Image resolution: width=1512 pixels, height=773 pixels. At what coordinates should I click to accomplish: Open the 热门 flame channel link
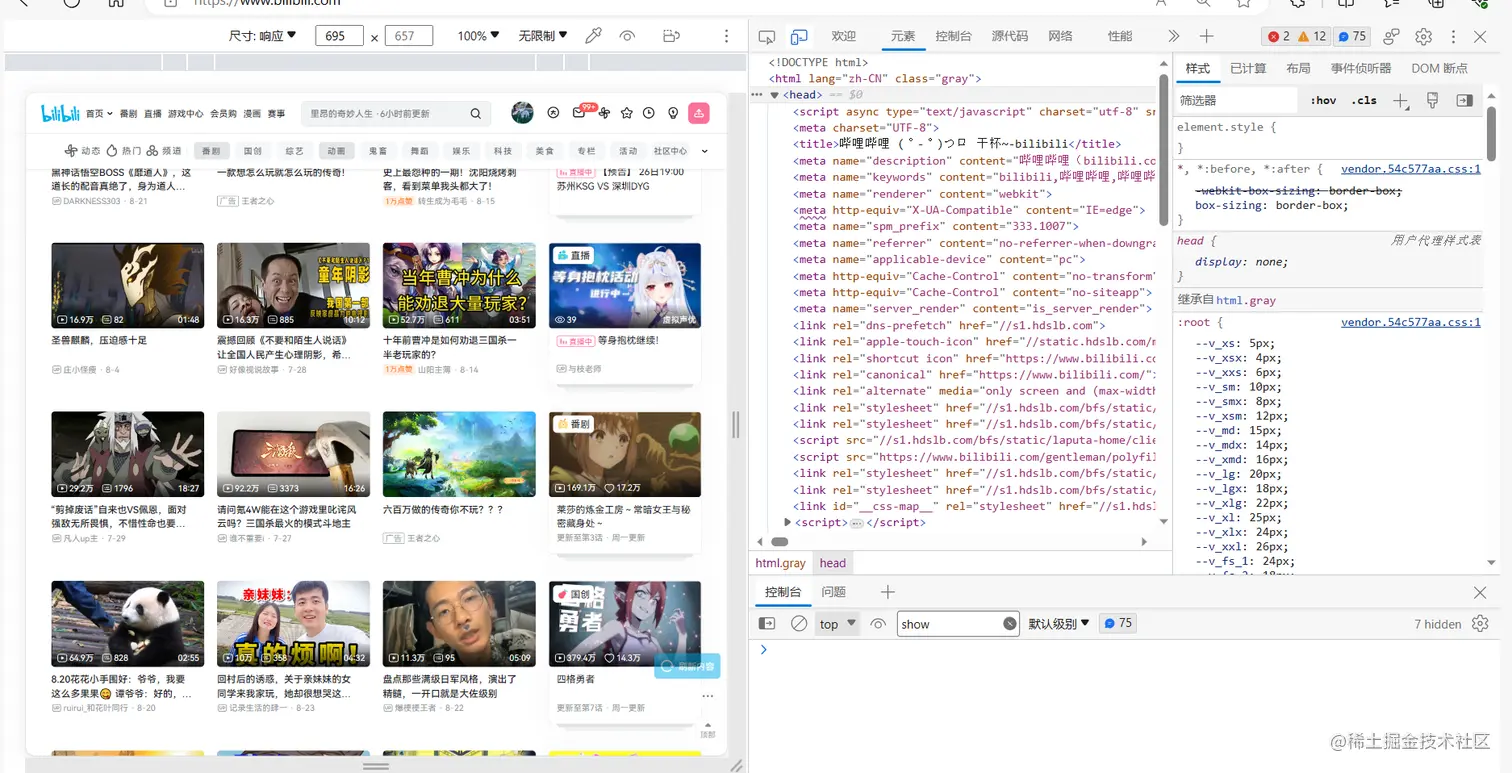(124, 151)
